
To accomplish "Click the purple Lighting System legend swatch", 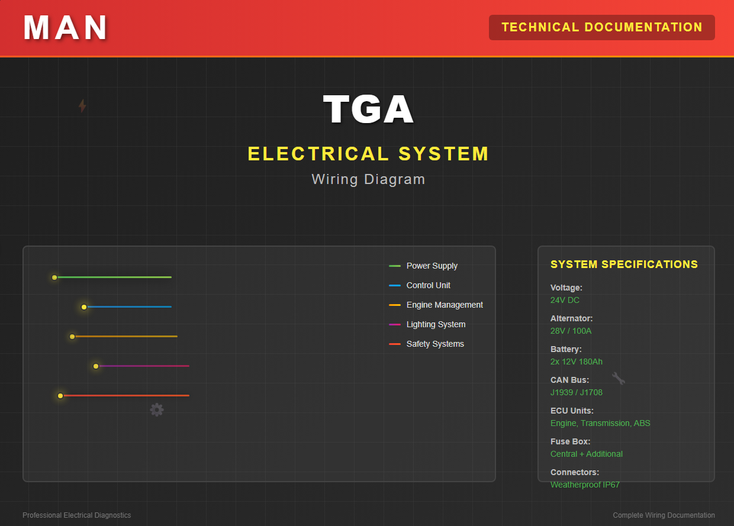I will coord(395,324).
